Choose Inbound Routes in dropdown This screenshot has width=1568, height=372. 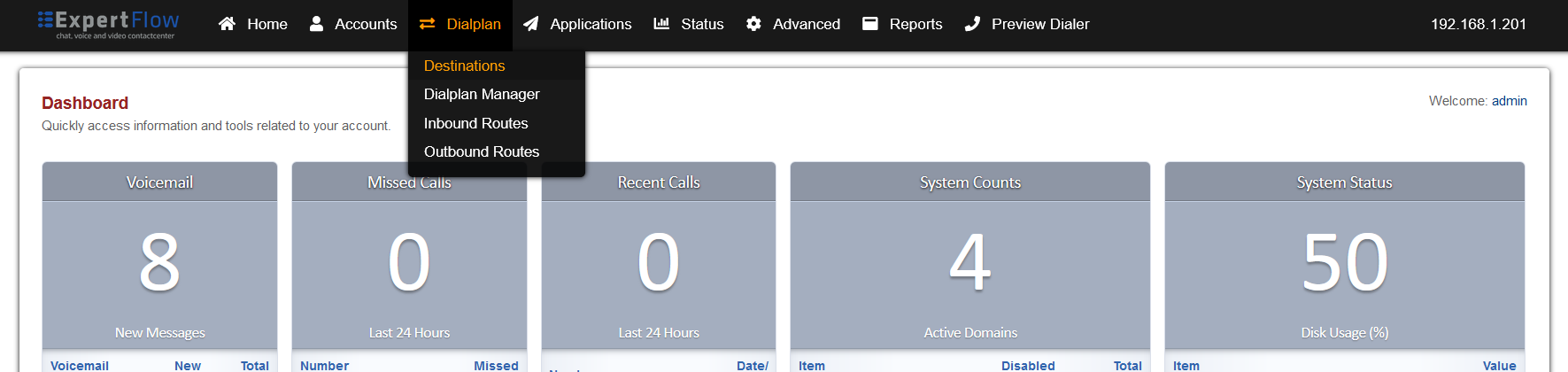point(475,123)
